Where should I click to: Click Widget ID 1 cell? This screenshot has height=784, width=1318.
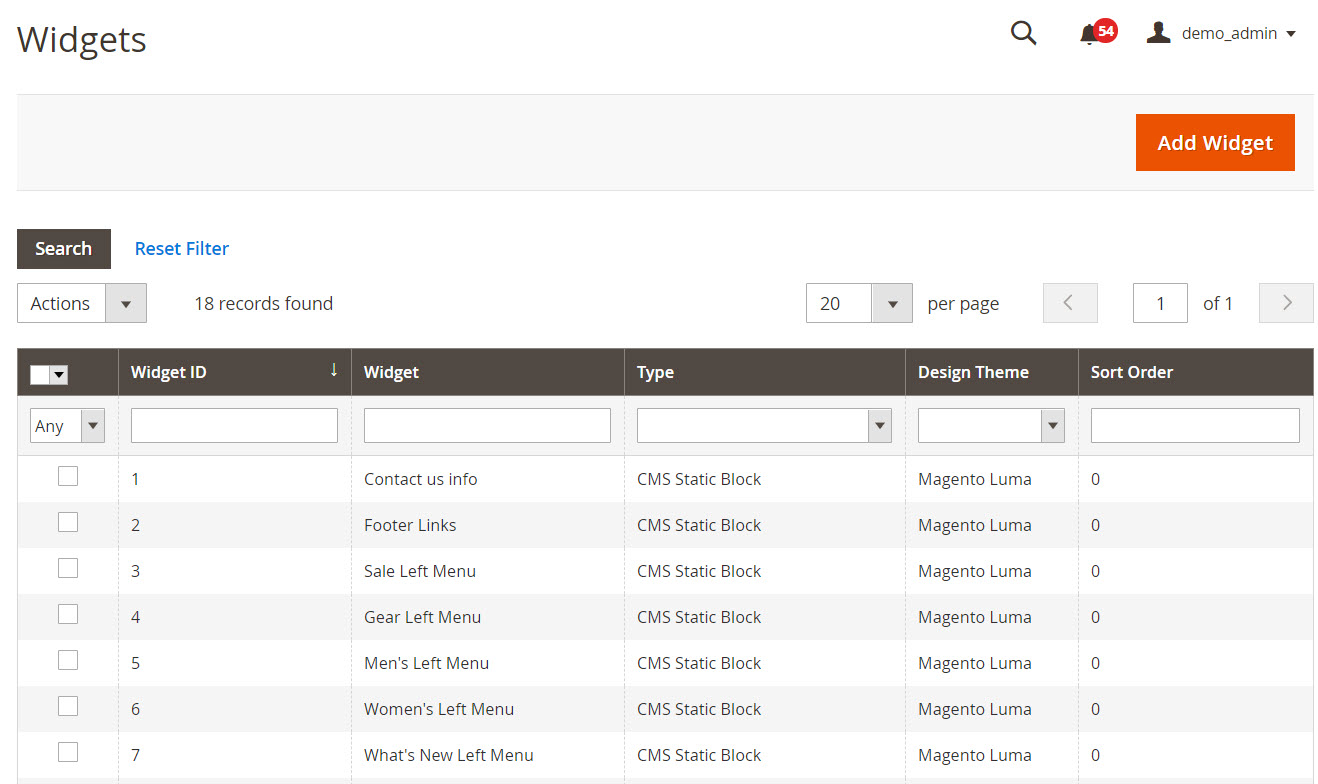(234, 479)
